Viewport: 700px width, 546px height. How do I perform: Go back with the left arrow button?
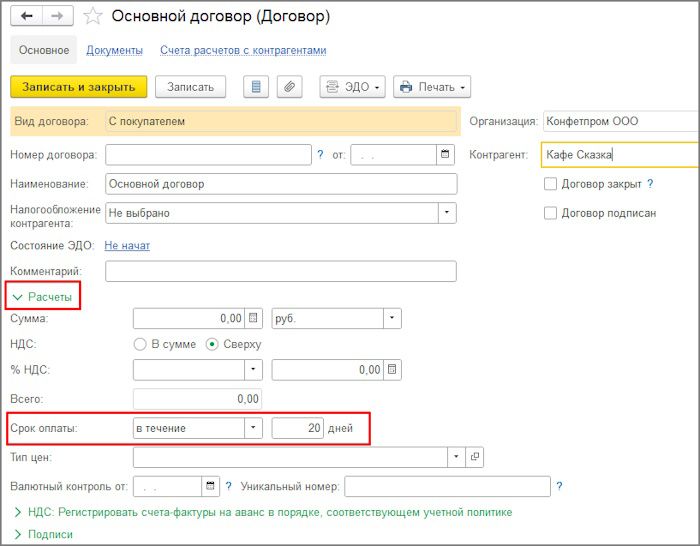click(27, 16)
